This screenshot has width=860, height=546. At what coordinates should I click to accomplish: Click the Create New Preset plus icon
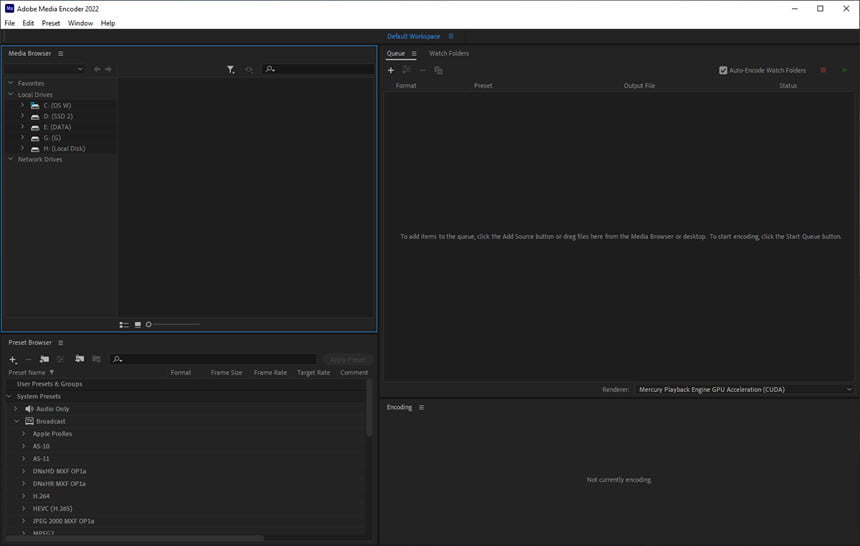point(13,359)
